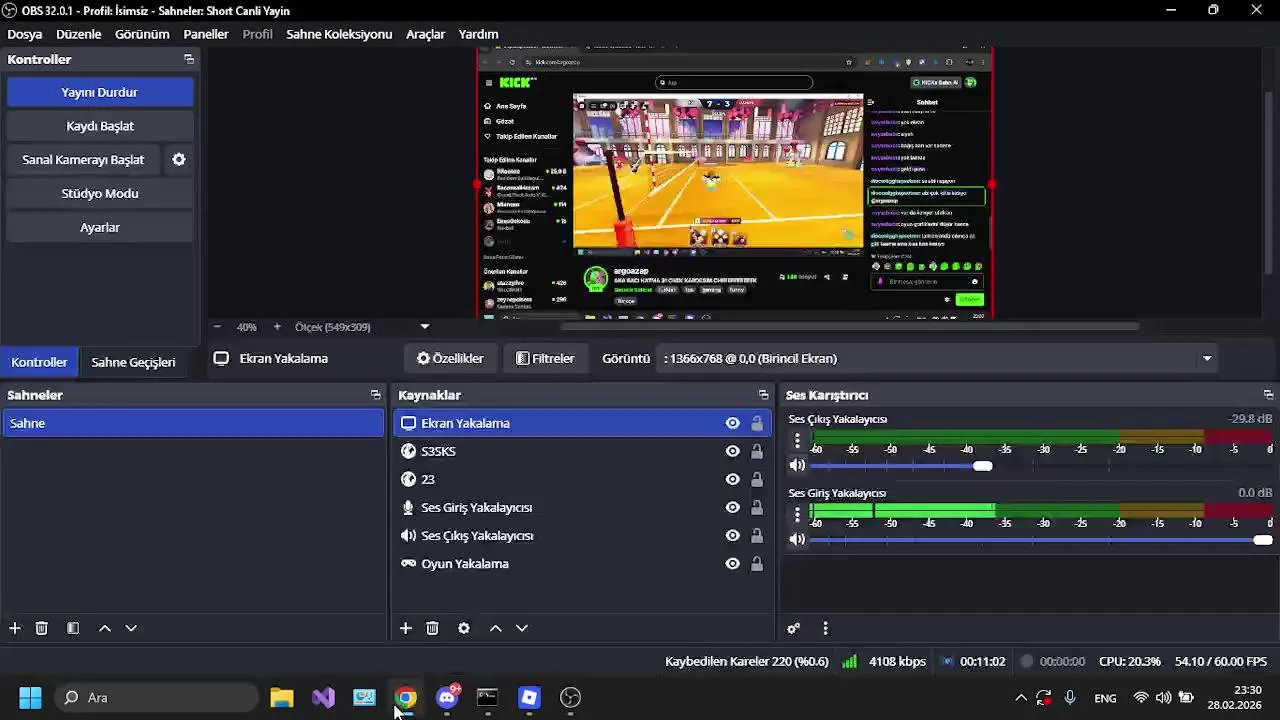The width and height of the screenshot is (1280, 720).
Task: Open Ayarlar settings button
Action: click(x=100, y=227)
